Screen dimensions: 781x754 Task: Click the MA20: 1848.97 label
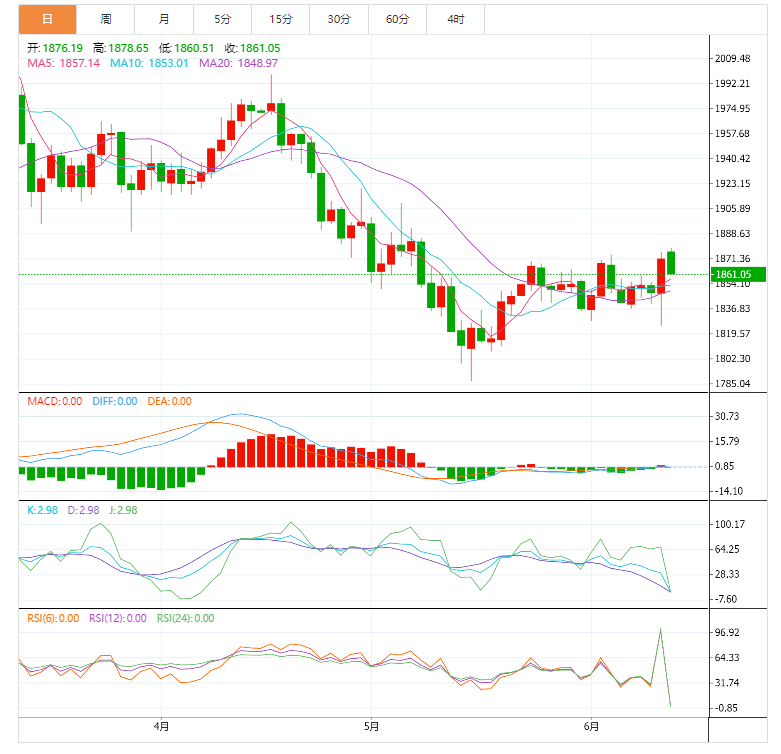(239, 63)
